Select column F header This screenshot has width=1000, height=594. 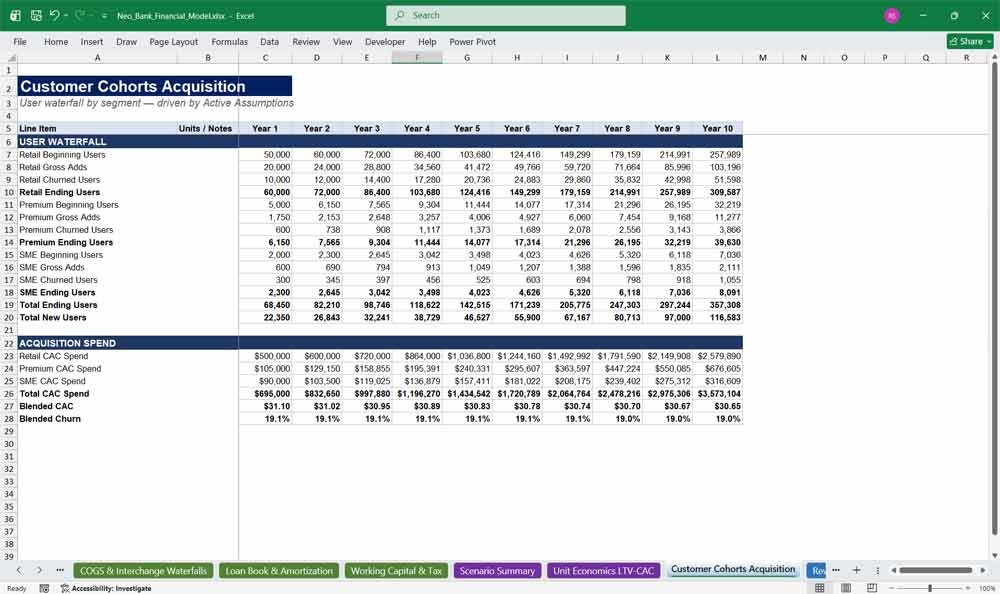417,57
